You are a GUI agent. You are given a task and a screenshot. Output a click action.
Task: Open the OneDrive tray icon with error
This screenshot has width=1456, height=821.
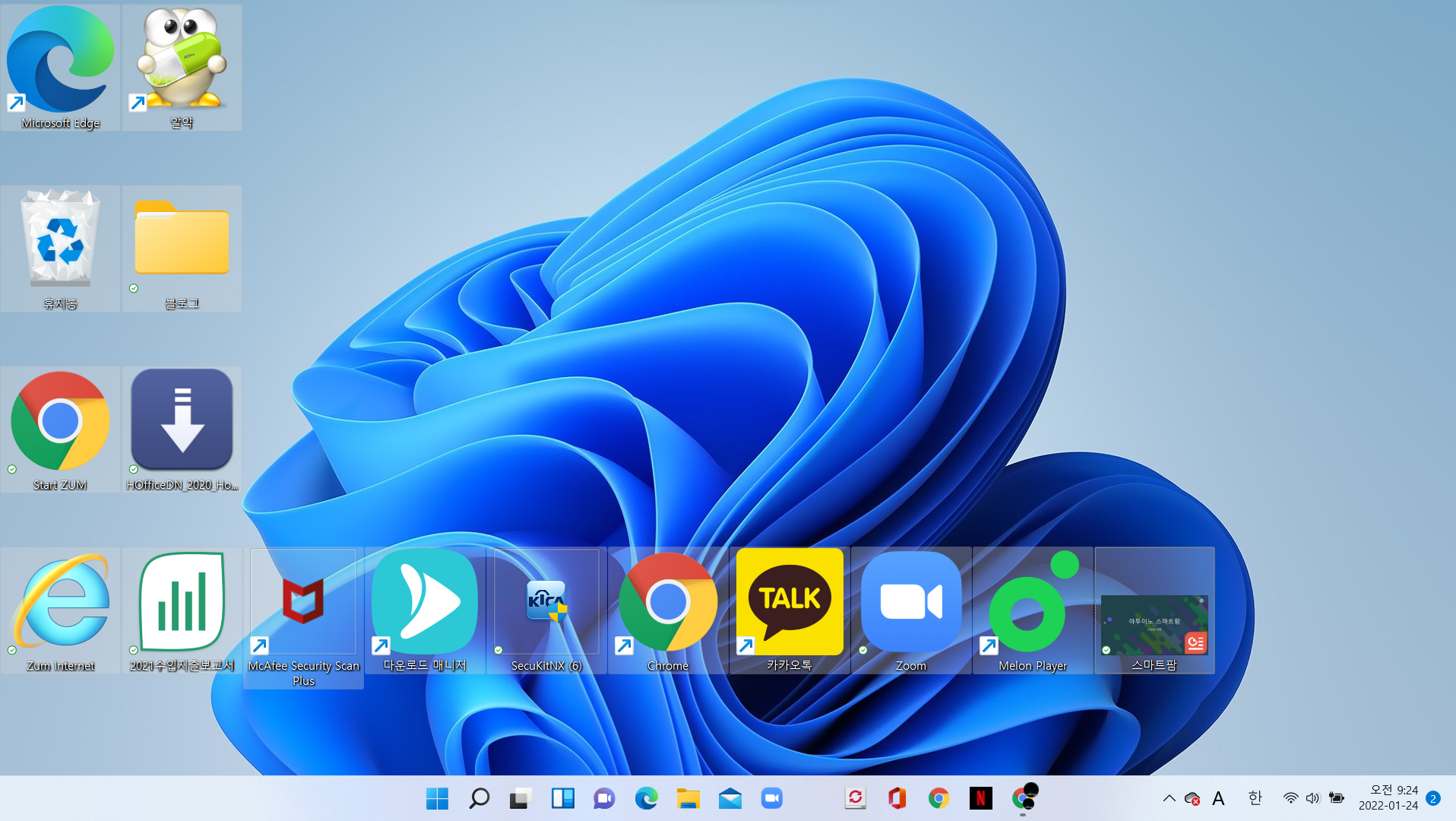point(1192,798)
